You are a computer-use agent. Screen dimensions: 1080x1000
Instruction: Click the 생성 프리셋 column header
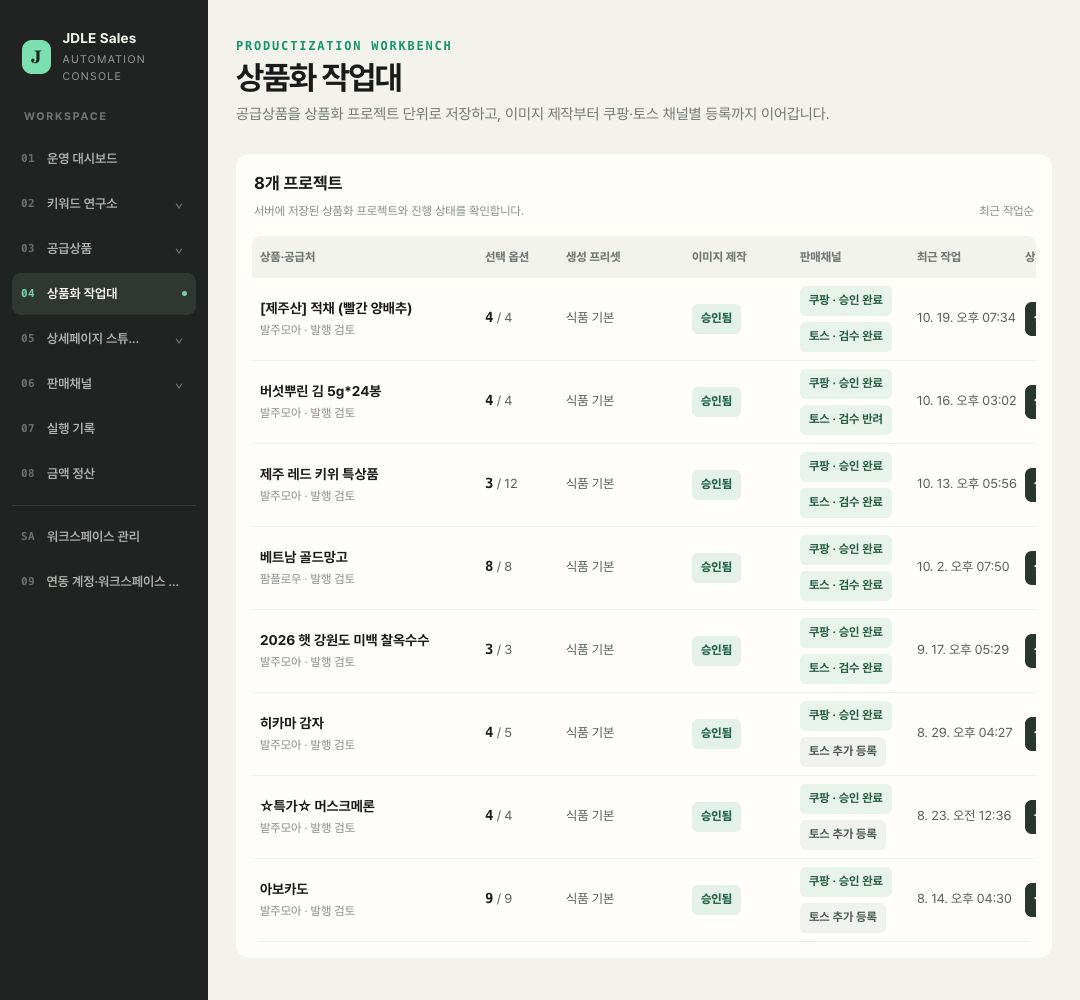click(x=593, y=257)
